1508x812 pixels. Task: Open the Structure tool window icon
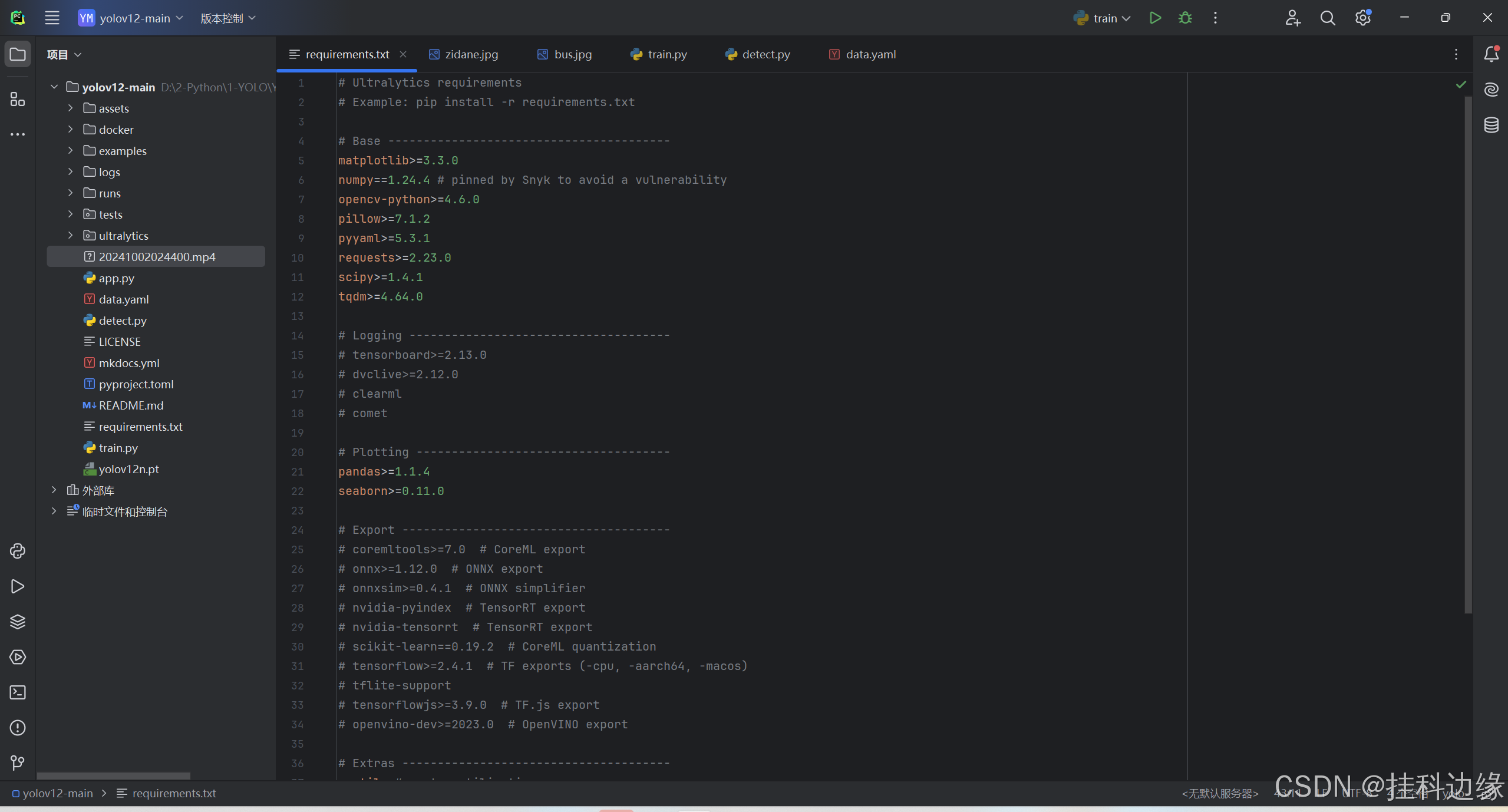click(x=18, y=99)
